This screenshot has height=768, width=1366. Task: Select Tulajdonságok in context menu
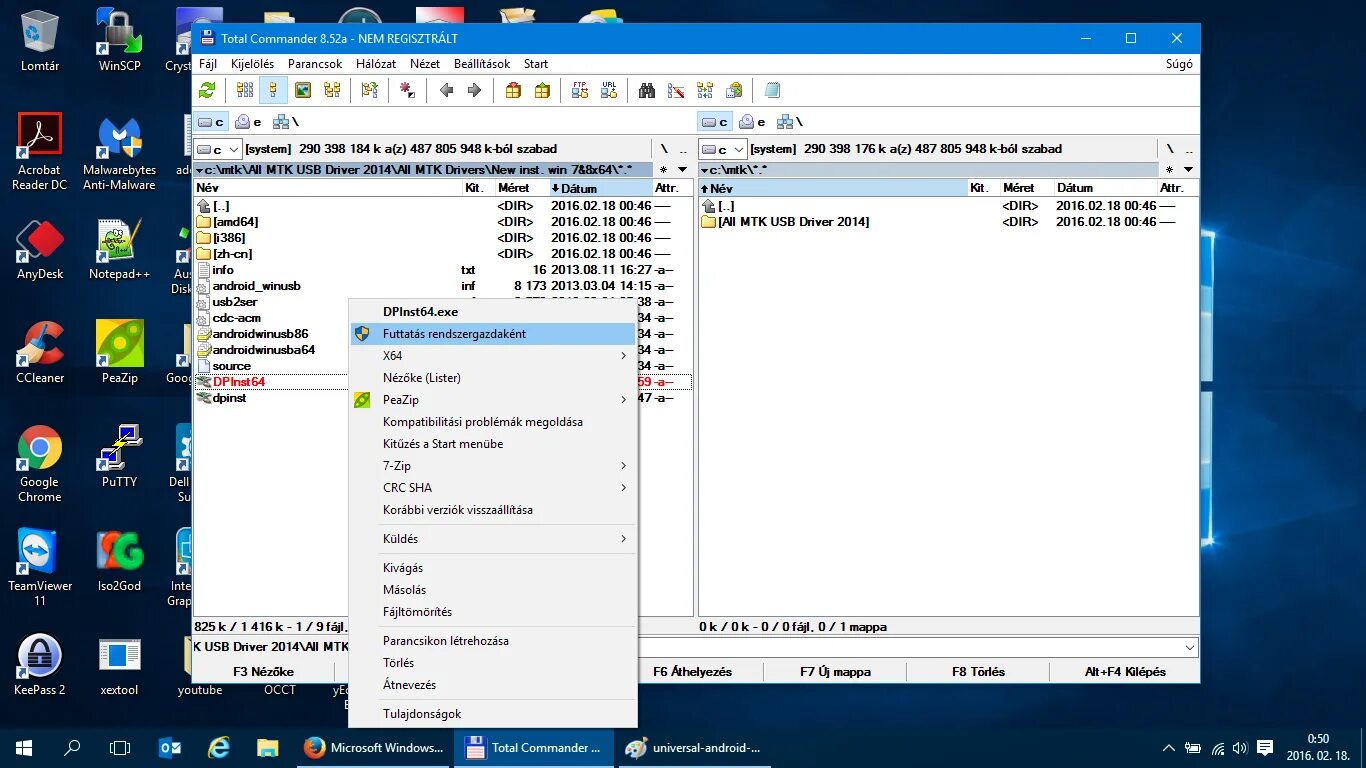tap(492, 714)
